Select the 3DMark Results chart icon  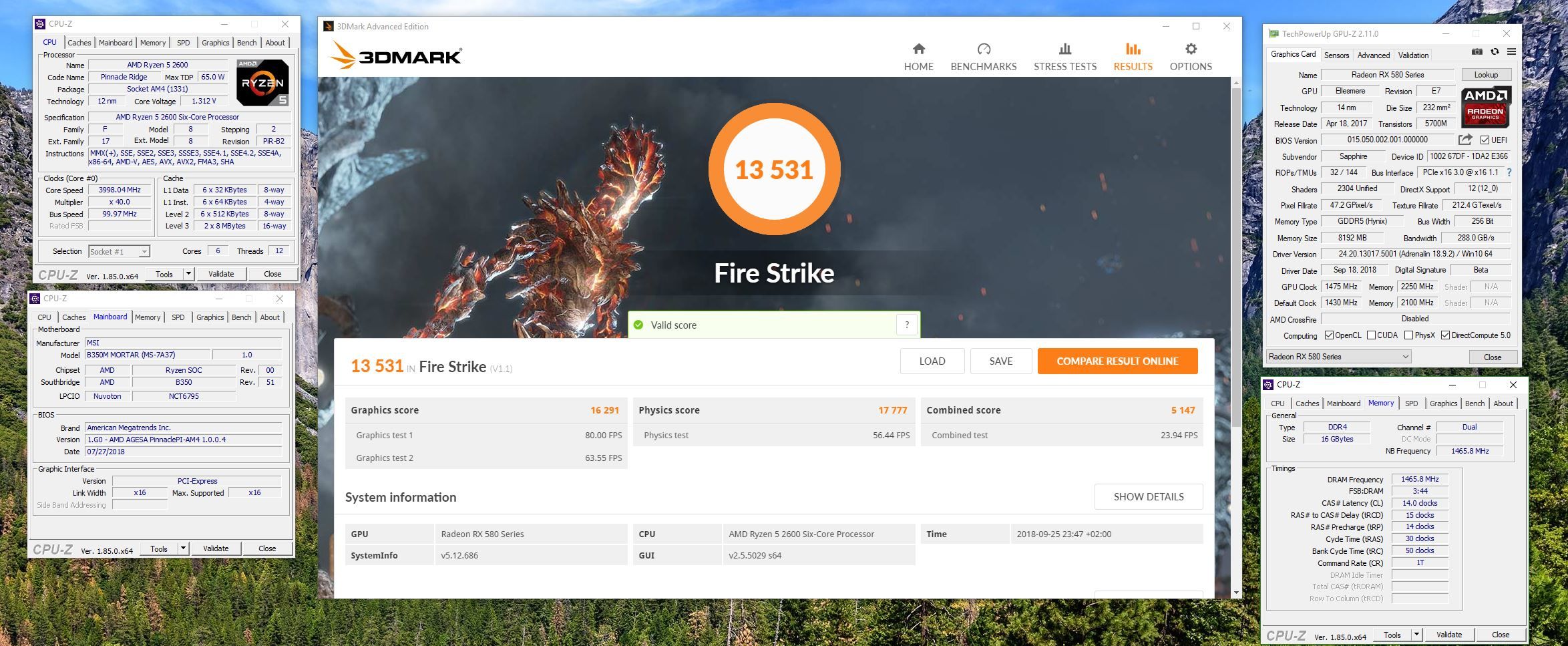1133,49
